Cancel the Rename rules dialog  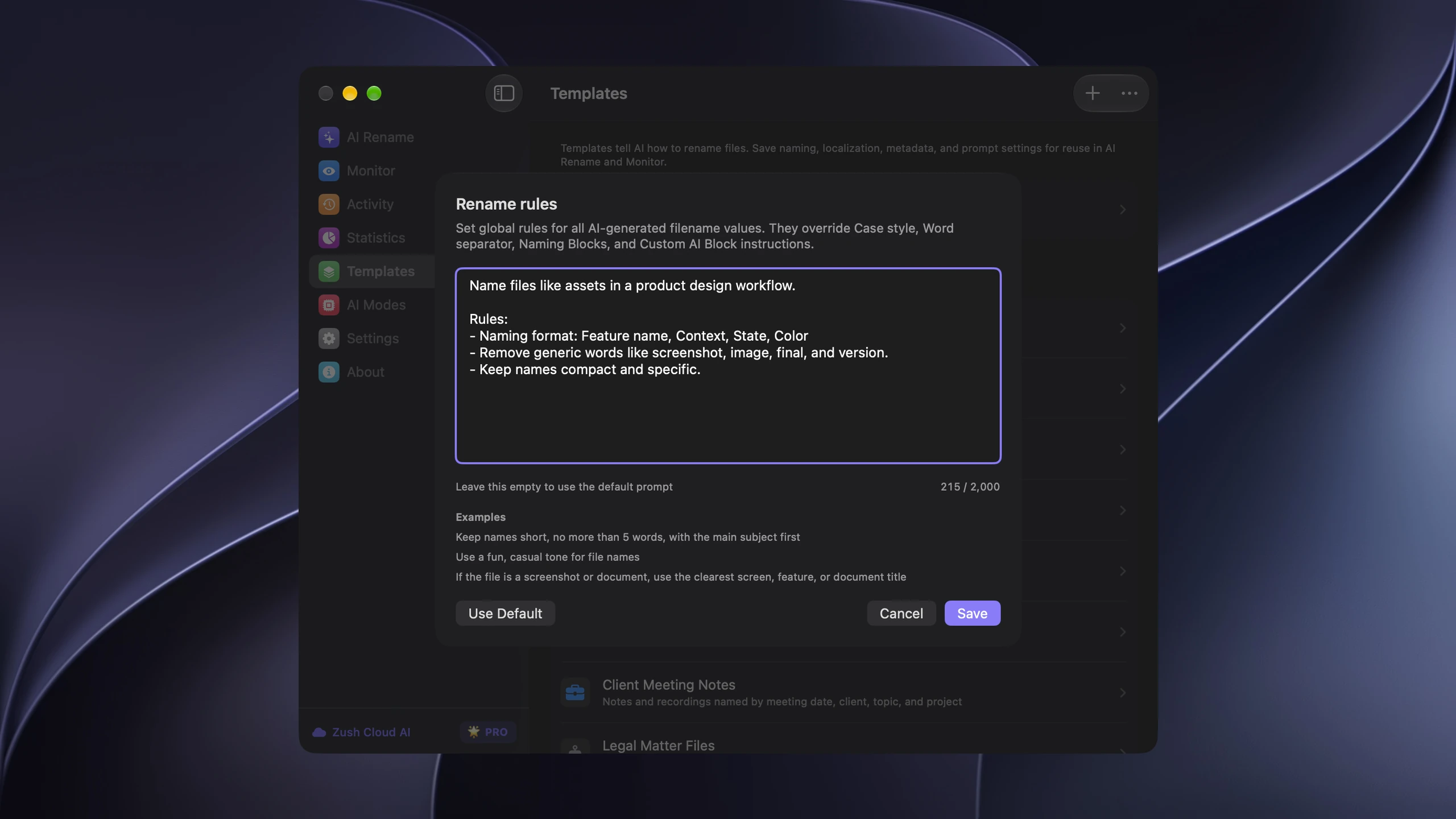[901, 613]
